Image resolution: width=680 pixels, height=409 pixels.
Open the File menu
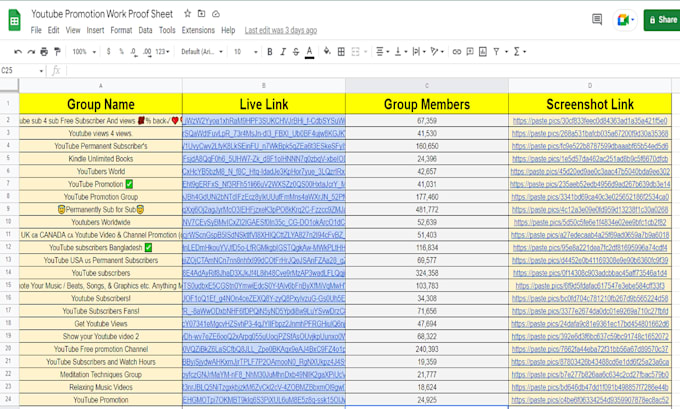coord(36,30)
